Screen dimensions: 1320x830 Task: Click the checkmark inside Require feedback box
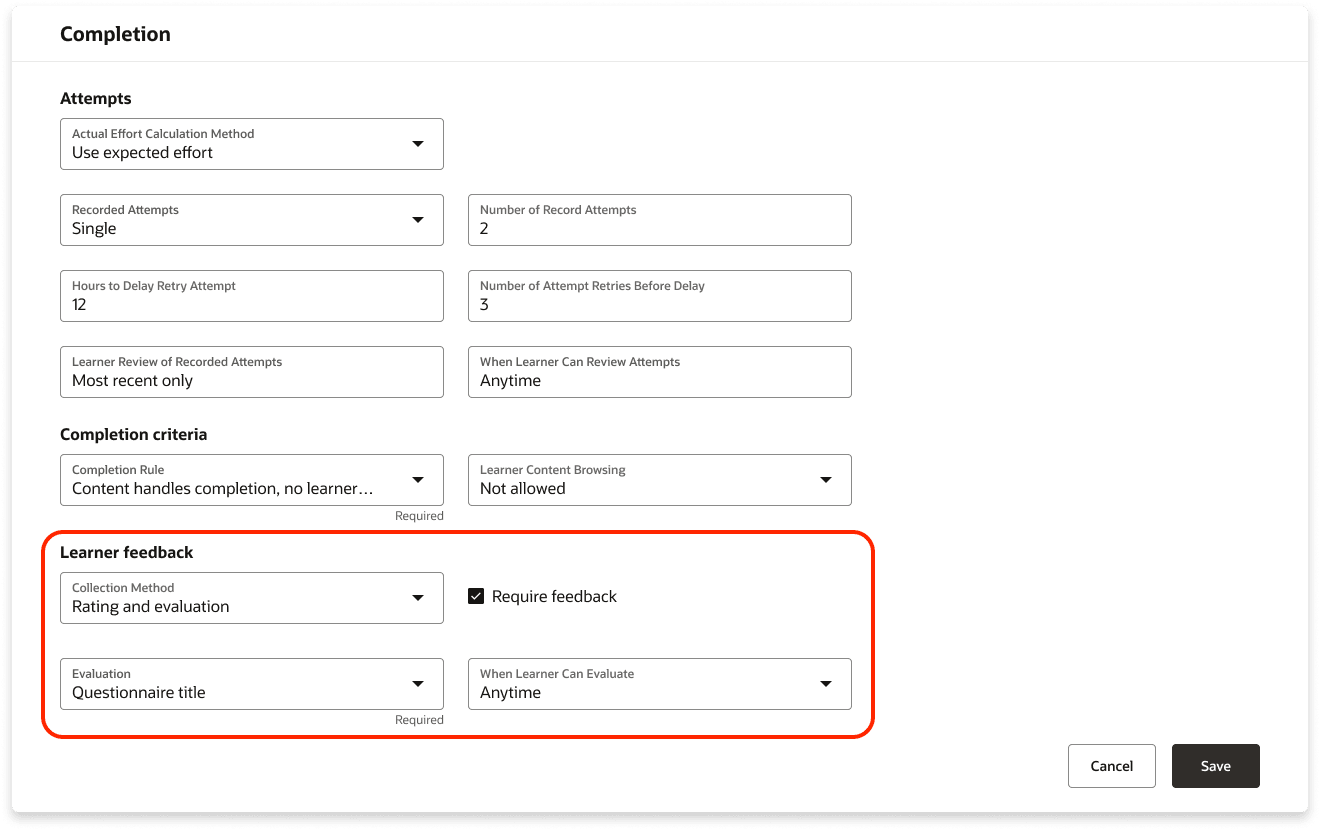point(475,595)
